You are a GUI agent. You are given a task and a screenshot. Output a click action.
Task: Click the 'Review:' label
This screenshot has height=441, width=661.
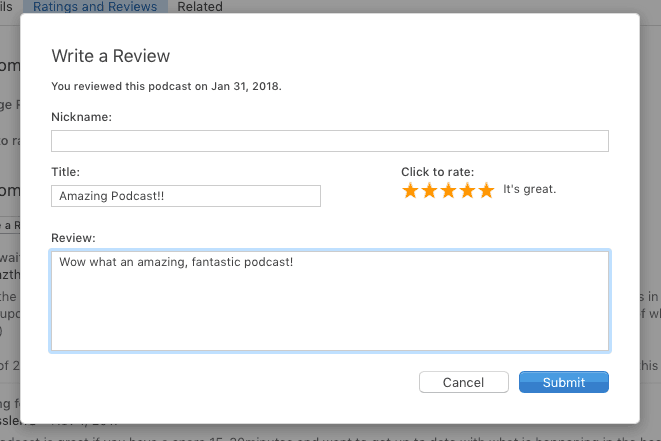73,238
